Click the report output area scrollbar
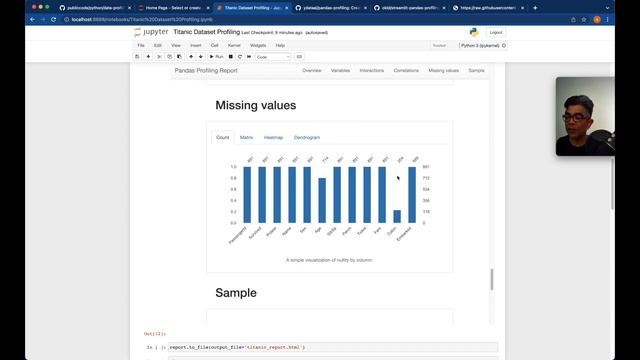The image size is (640, 360). 492,279
